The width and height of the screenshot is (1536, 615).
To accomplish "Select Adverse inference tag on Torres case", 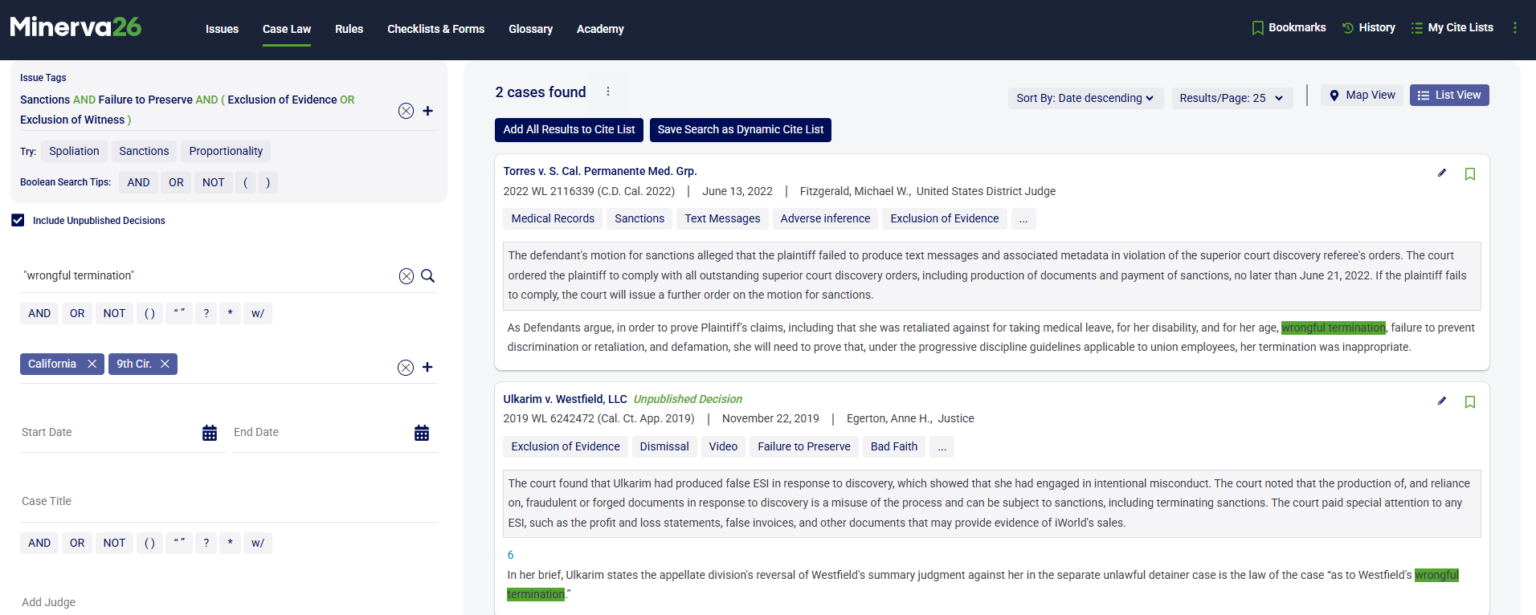I will point(825,218).
